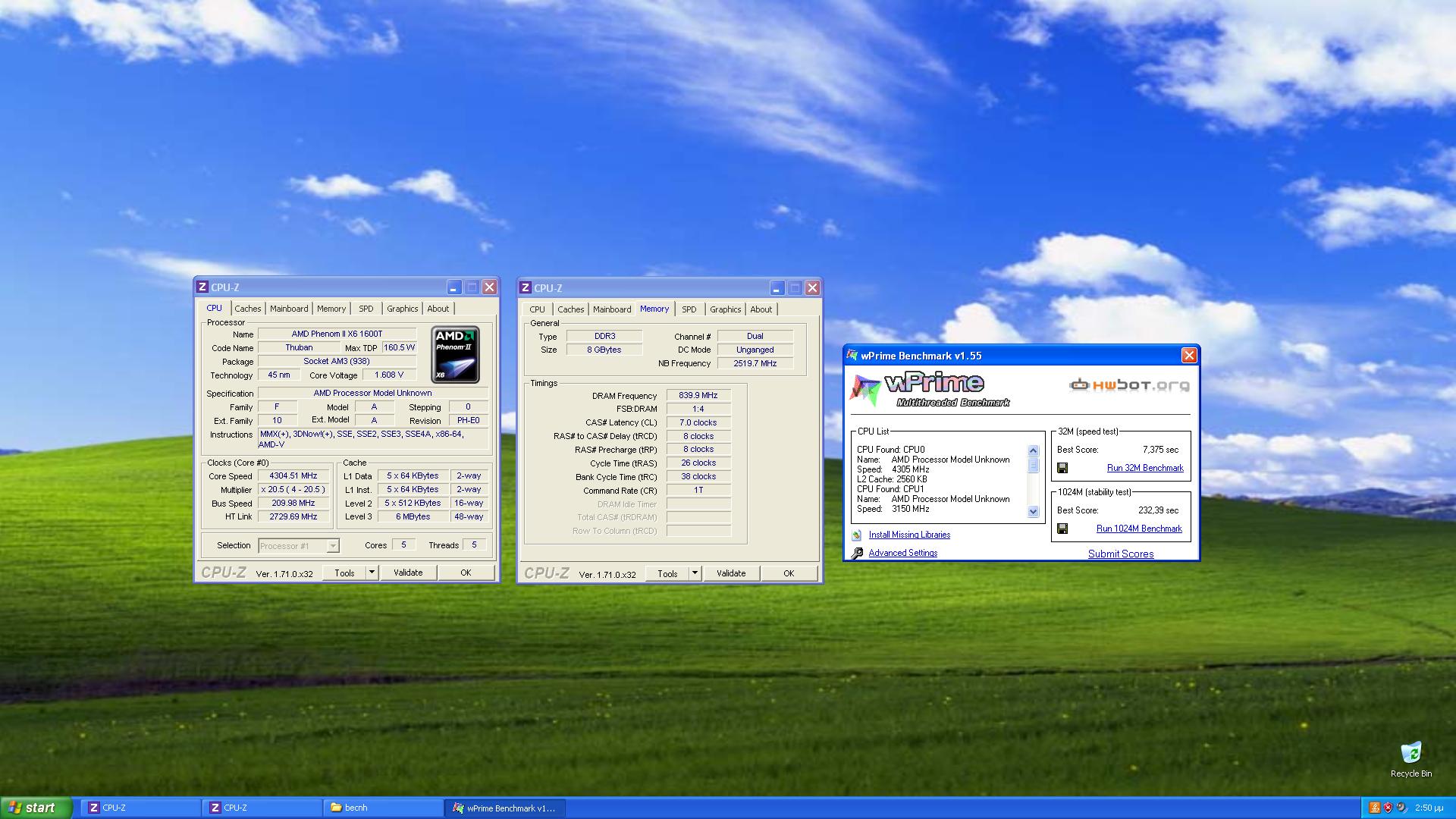Switch to CPU tab in Memory CPU-Z window
The width and height of the screenshot is (1456, 819).
coord(538,309)
